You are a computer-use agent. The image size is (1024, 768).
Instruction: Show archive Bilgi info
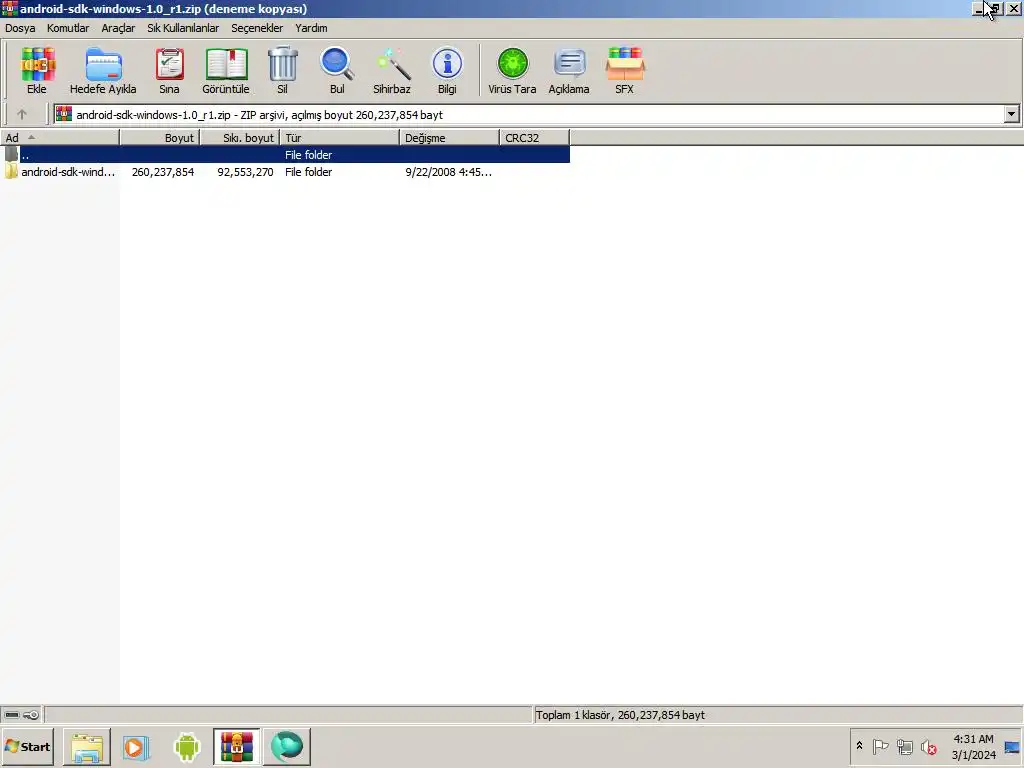pos(447,70)
